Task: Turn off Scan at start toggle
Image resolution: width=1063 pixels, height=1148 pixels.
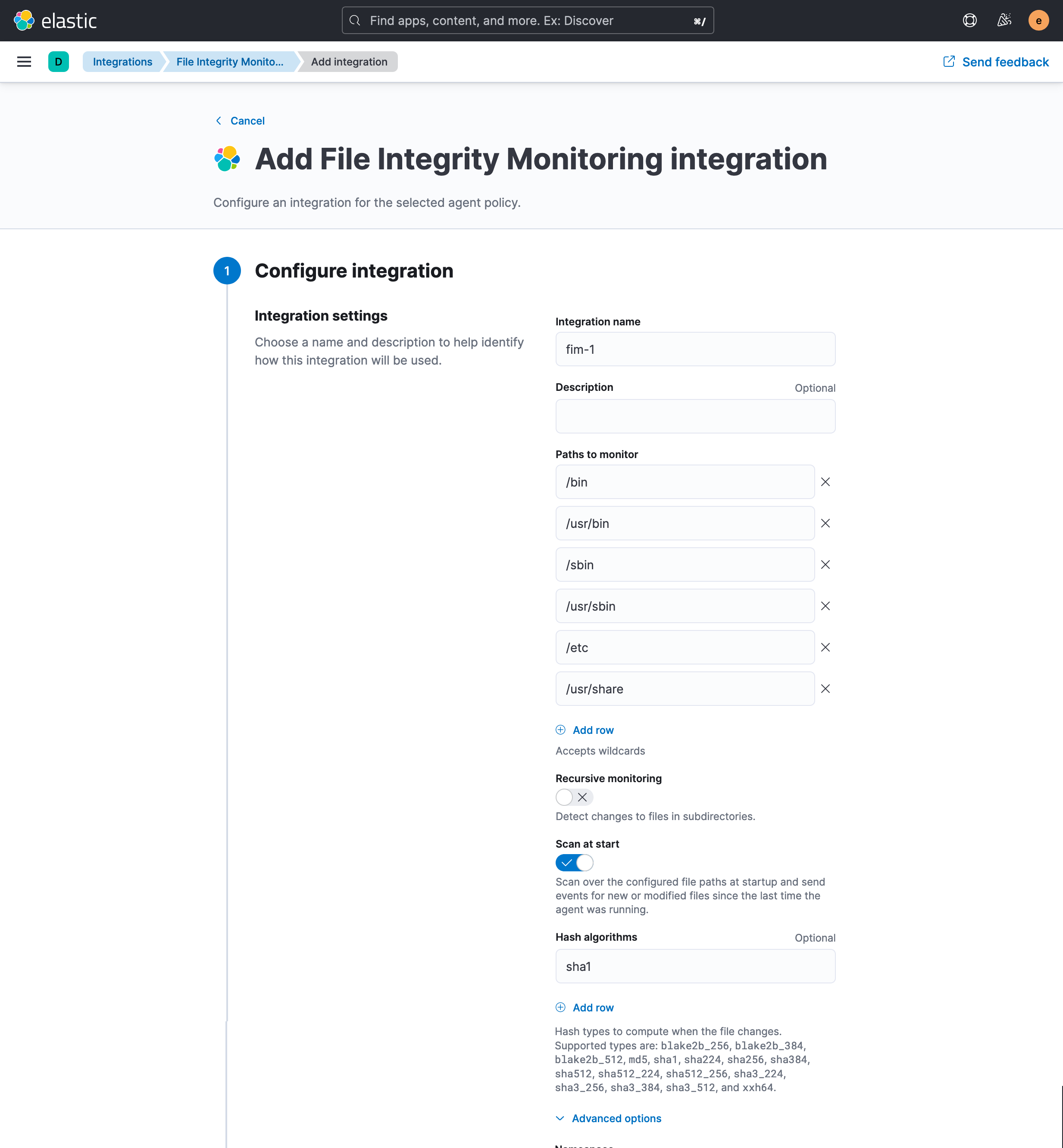Action: (x=573, y=863)
